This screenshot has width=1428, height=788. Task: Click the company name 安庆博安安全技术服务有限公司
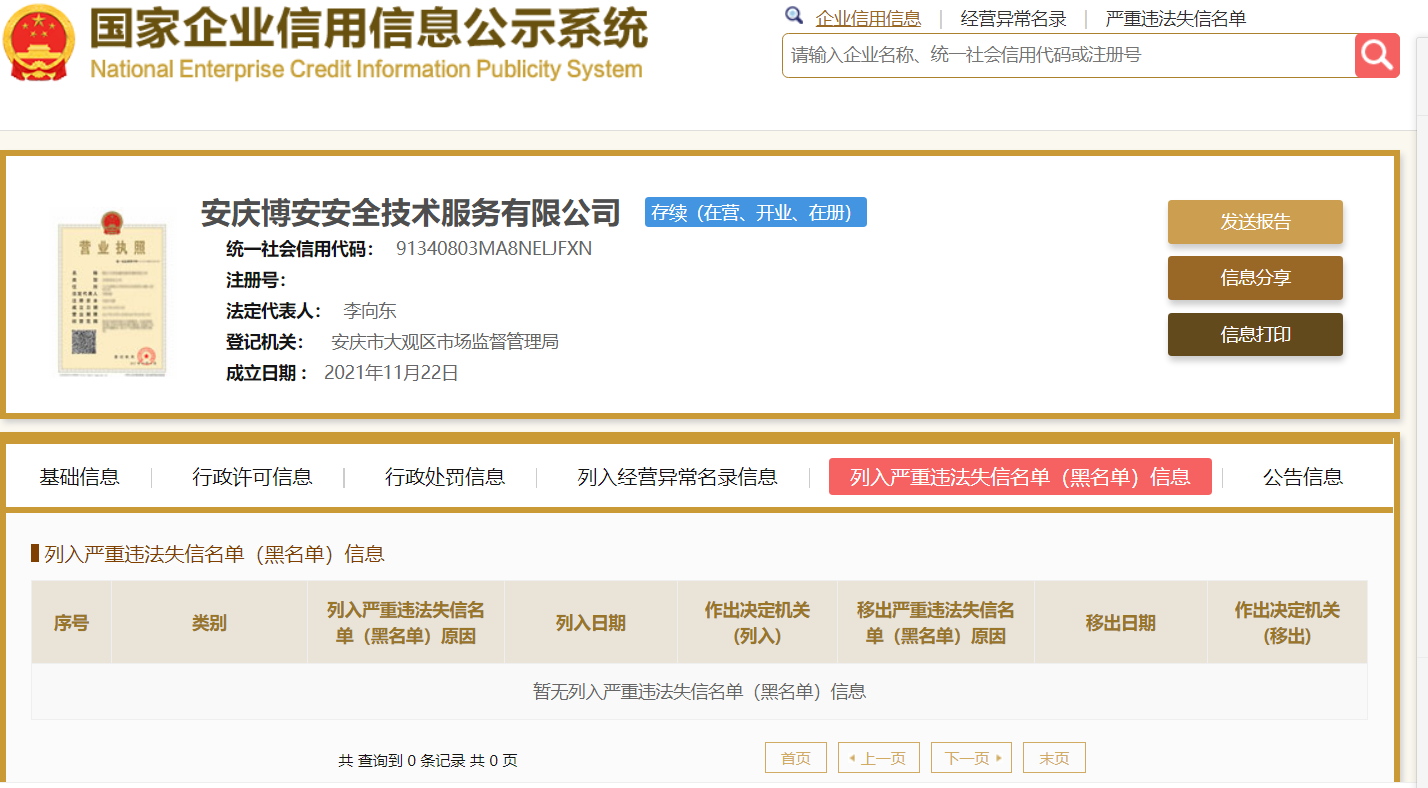click(x=411, y=213)
